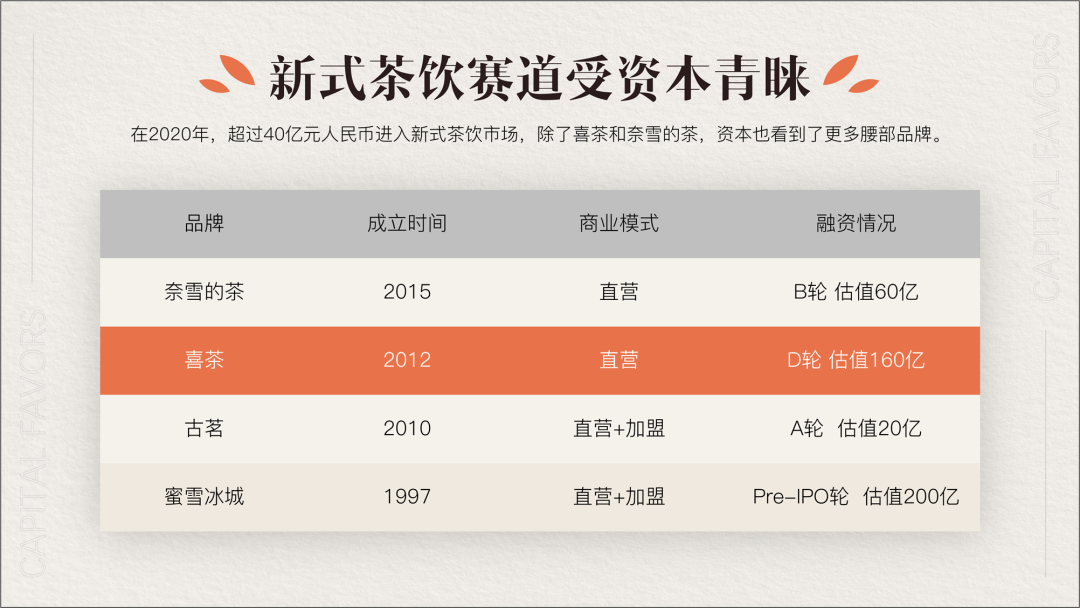The height and width of the screenshot is (608, 1080).
Task: Click 直营 in the 喜茶 row
Action: pyautogui.click(x=619, y=359)
